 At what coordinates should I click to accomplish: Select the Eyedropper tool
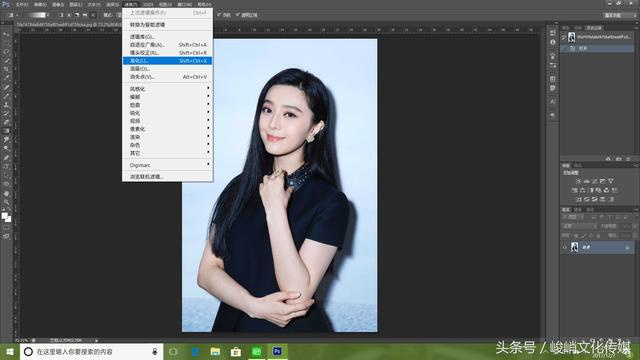coord(6,77)
